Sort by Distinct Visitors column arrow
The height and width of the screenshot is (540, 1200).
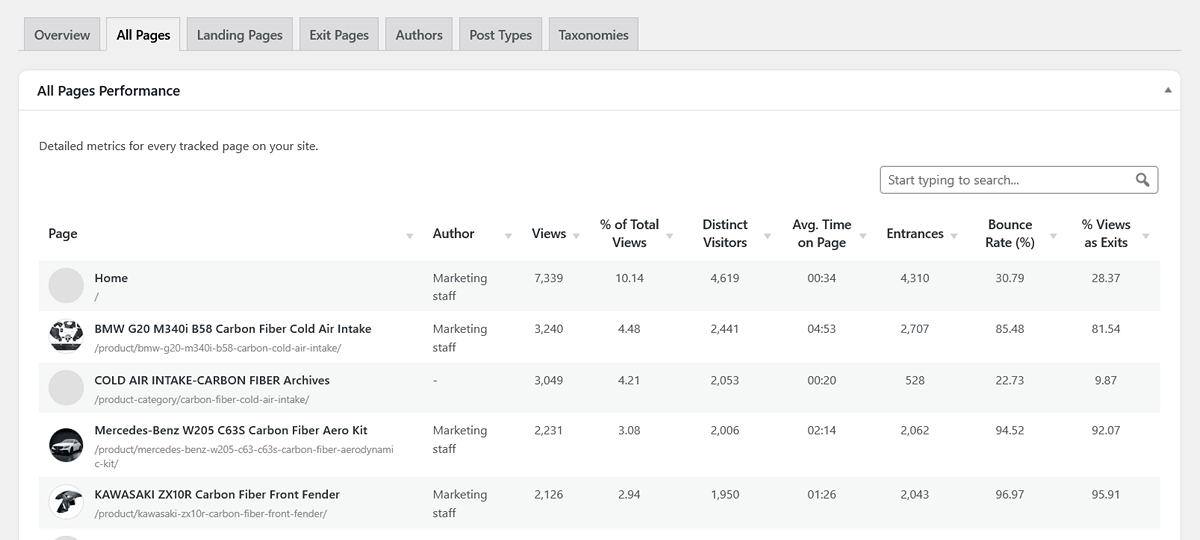click(x=767, y=237)
